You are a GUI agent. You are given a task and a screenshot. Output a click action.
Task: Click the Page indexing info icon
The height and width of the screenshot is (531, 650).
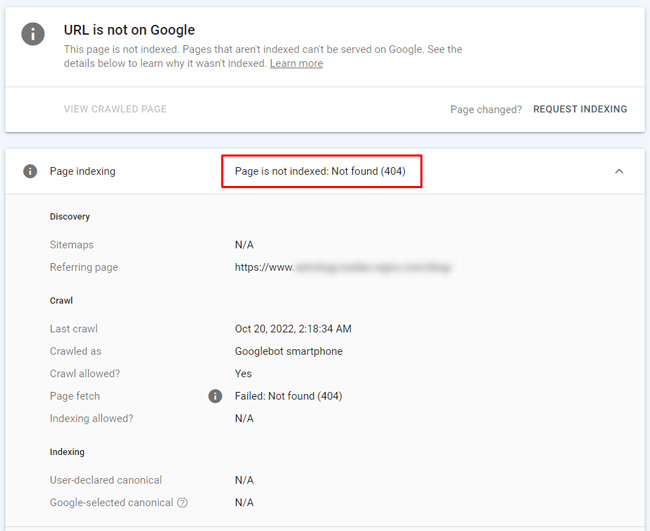[30, 171]
